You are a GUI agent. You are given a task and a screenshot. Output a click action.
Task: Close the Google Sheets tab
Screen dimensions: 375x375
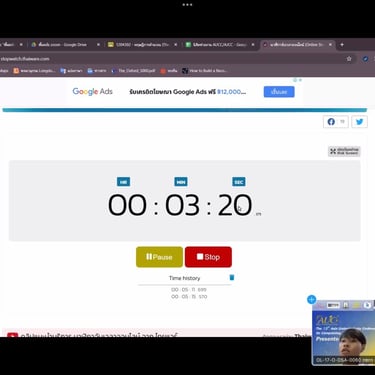253,44
